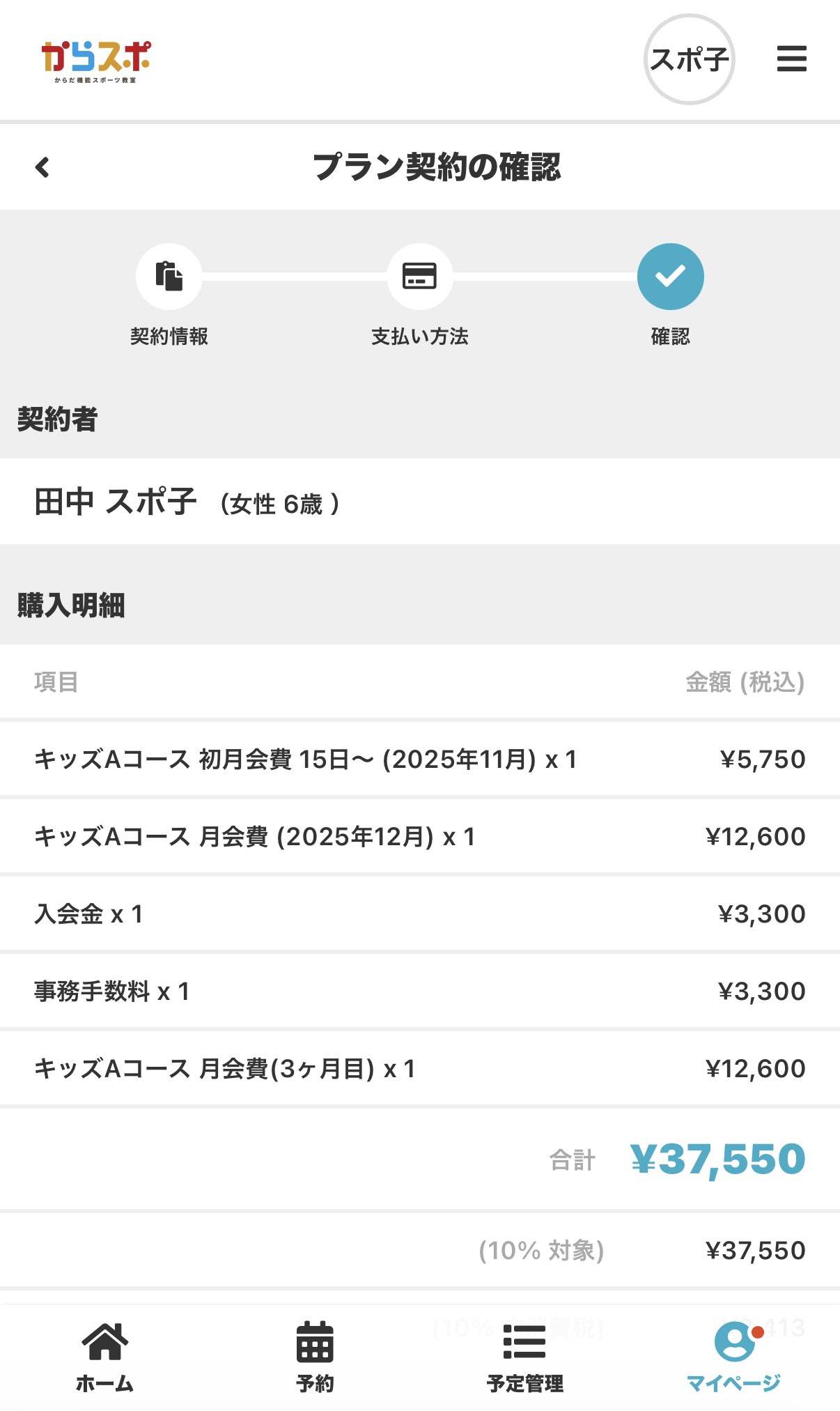Tap the 契約情報 step document icon
840x1411 pixels.
[169, 277]
